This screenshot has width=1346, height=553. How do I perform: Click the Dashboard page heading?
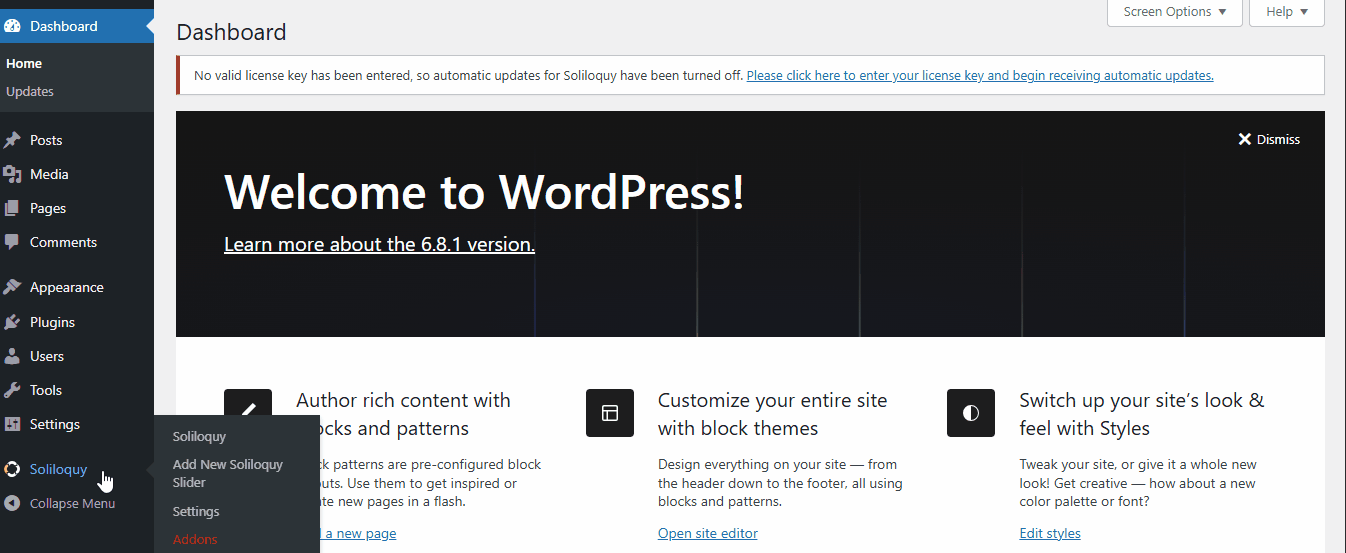click(231, 32)
